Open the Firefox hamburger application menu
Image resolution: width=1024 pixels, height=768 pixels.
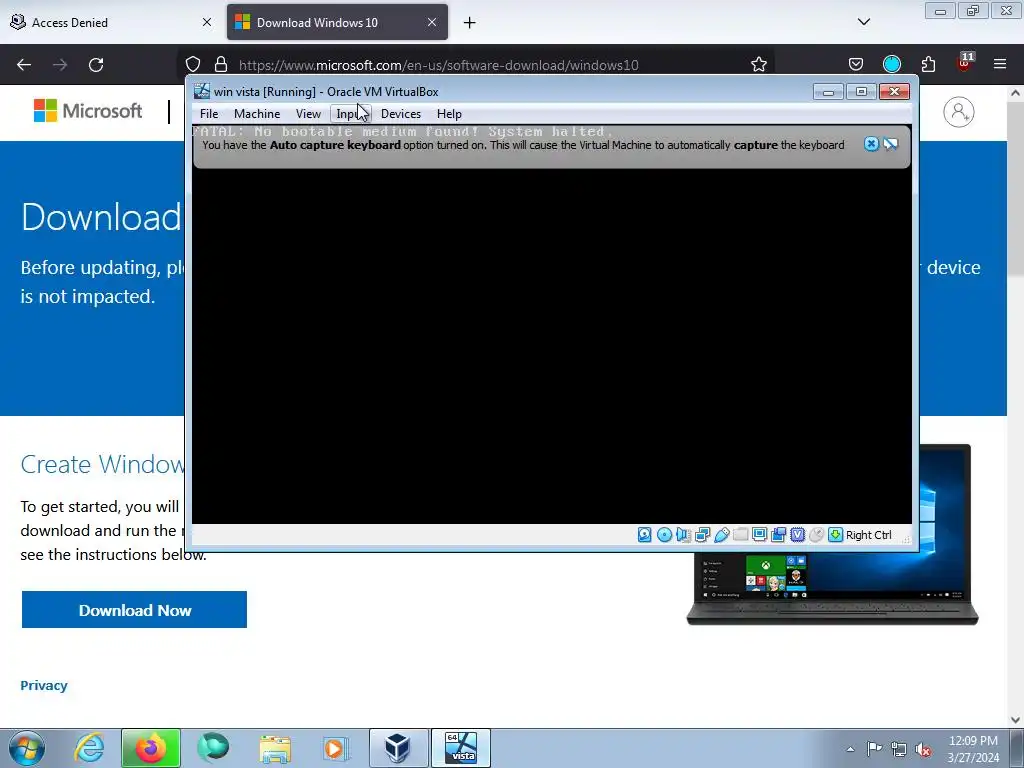pos(1000,65)
